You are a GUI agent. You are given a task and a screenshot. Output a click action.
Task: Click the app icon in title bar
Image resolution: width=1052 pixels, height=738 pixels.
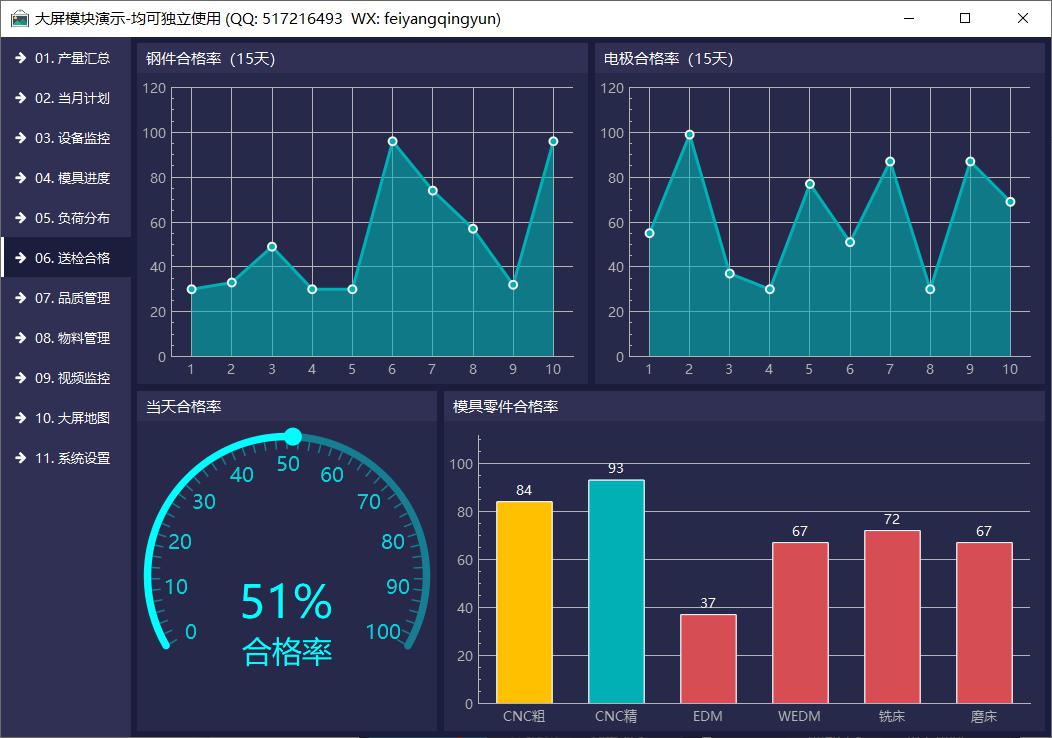[x=19, y=18]
